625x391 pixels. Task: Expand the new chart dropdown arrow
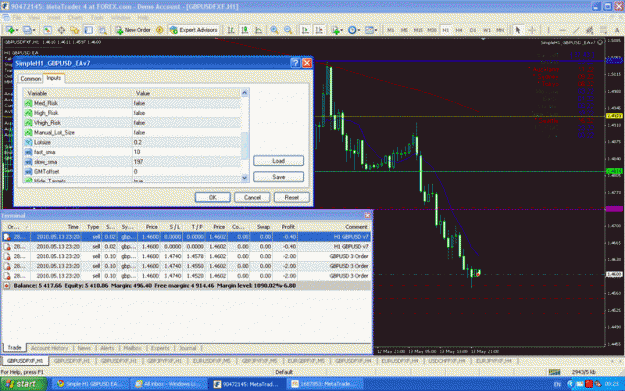17,30
